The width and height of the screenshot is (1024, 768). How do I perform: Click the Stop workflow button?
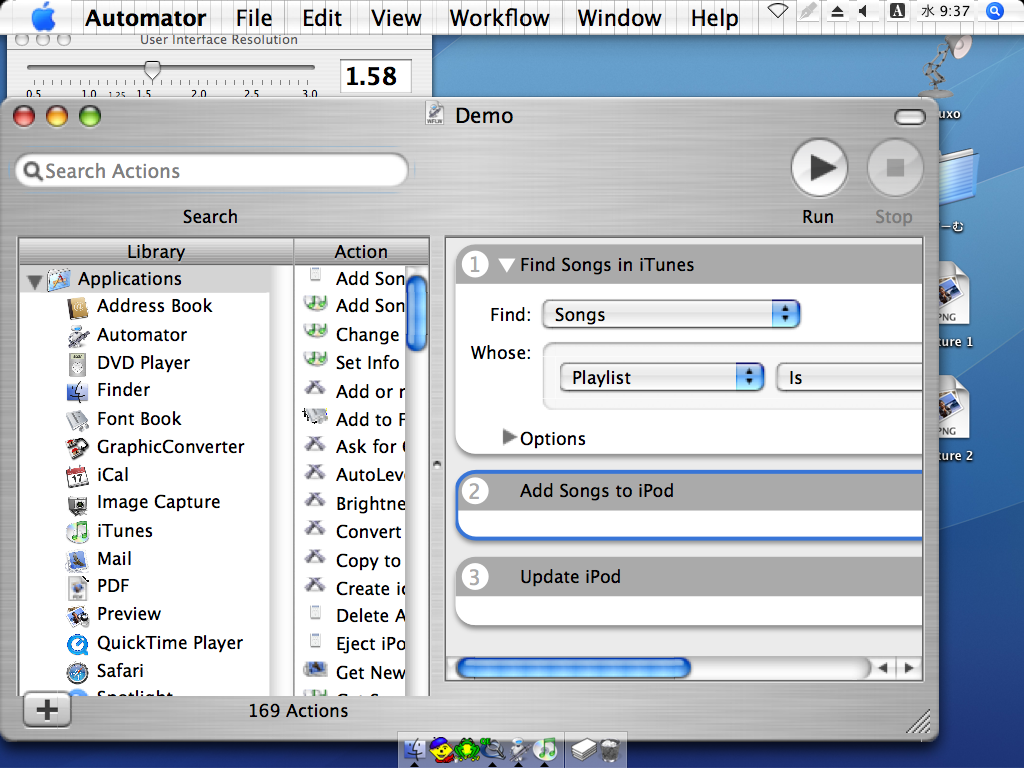click(895, 168)
